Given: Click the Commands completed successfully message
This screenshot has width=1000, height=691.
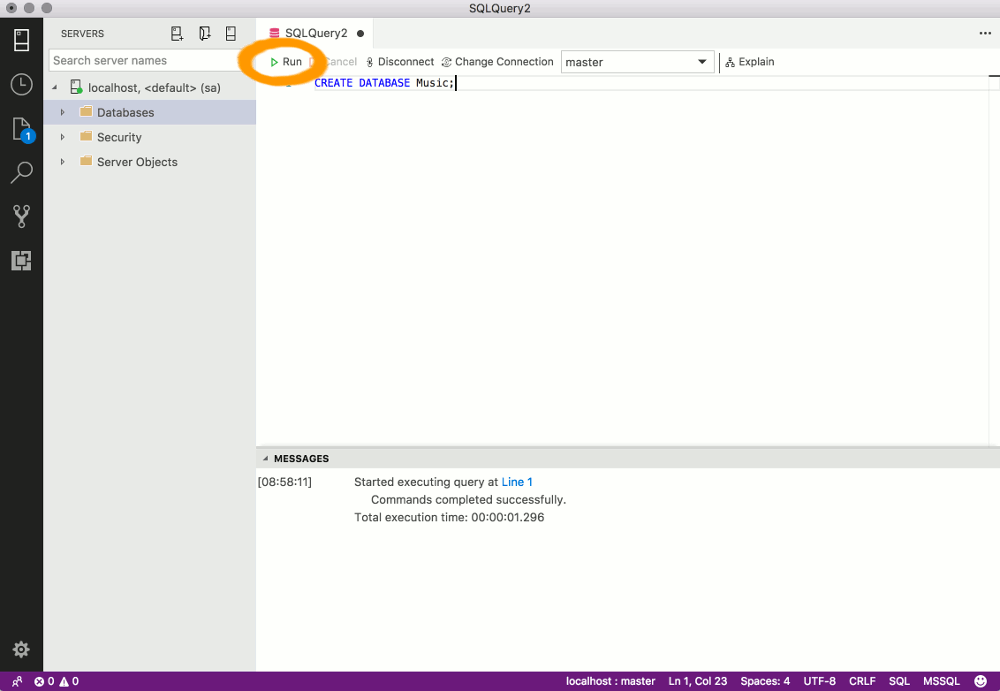Looking at the screenshot, I should 468,500.
